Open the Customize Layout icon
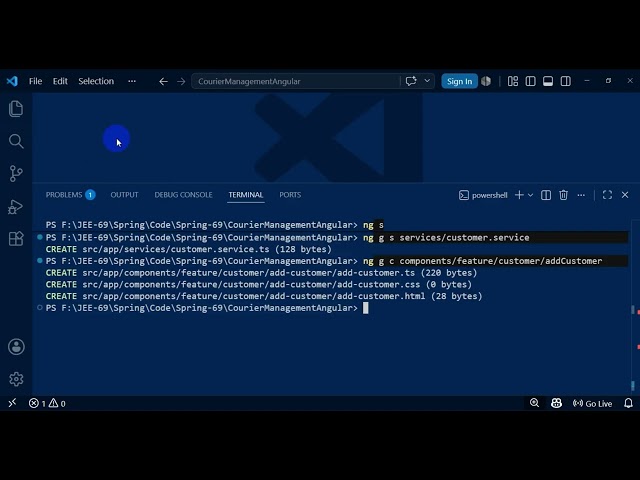Image resolution: width=640 pixels, height=480 pixels. point(513,81)
